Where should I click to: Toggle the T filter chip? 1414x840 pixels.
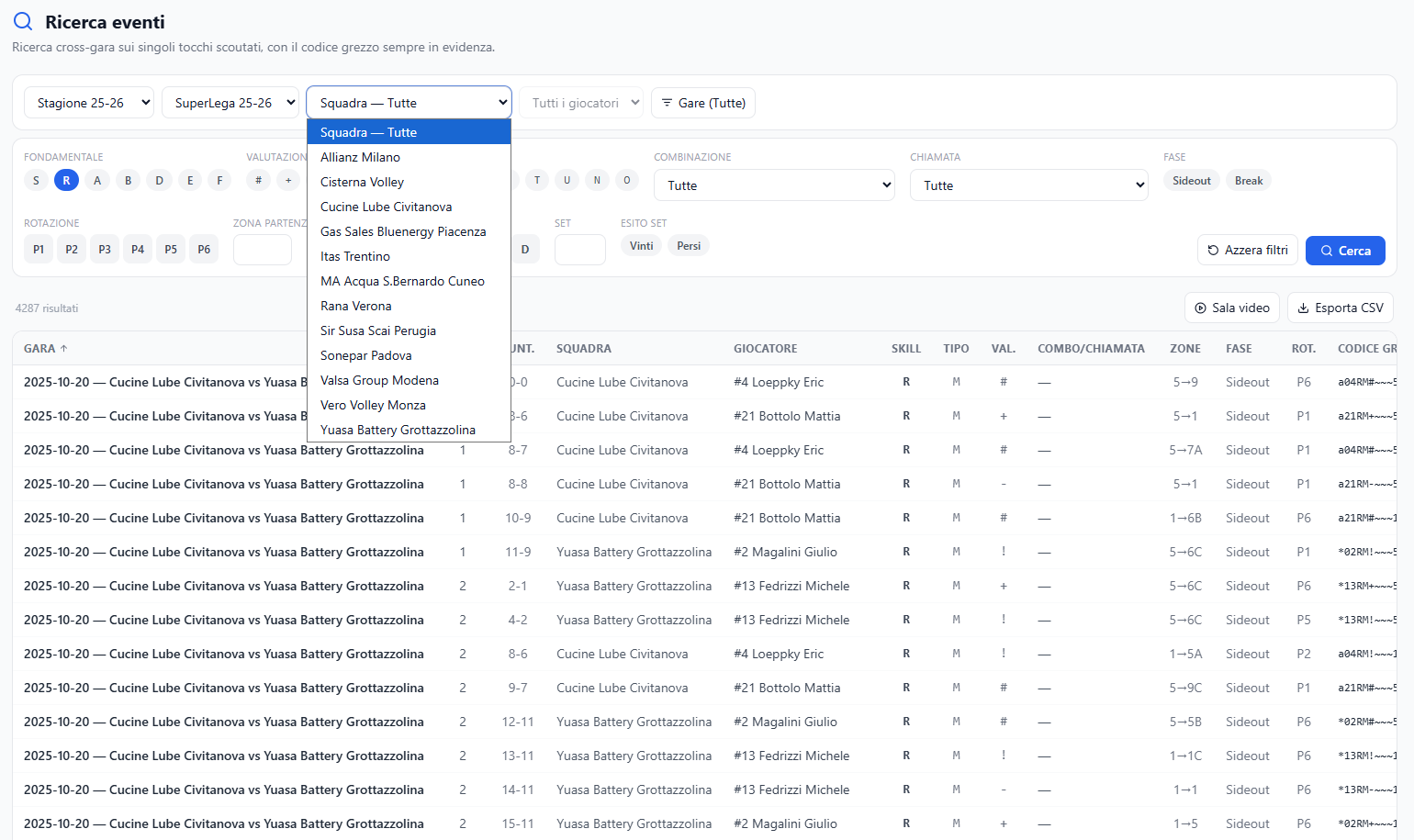[x=537, y=181]
